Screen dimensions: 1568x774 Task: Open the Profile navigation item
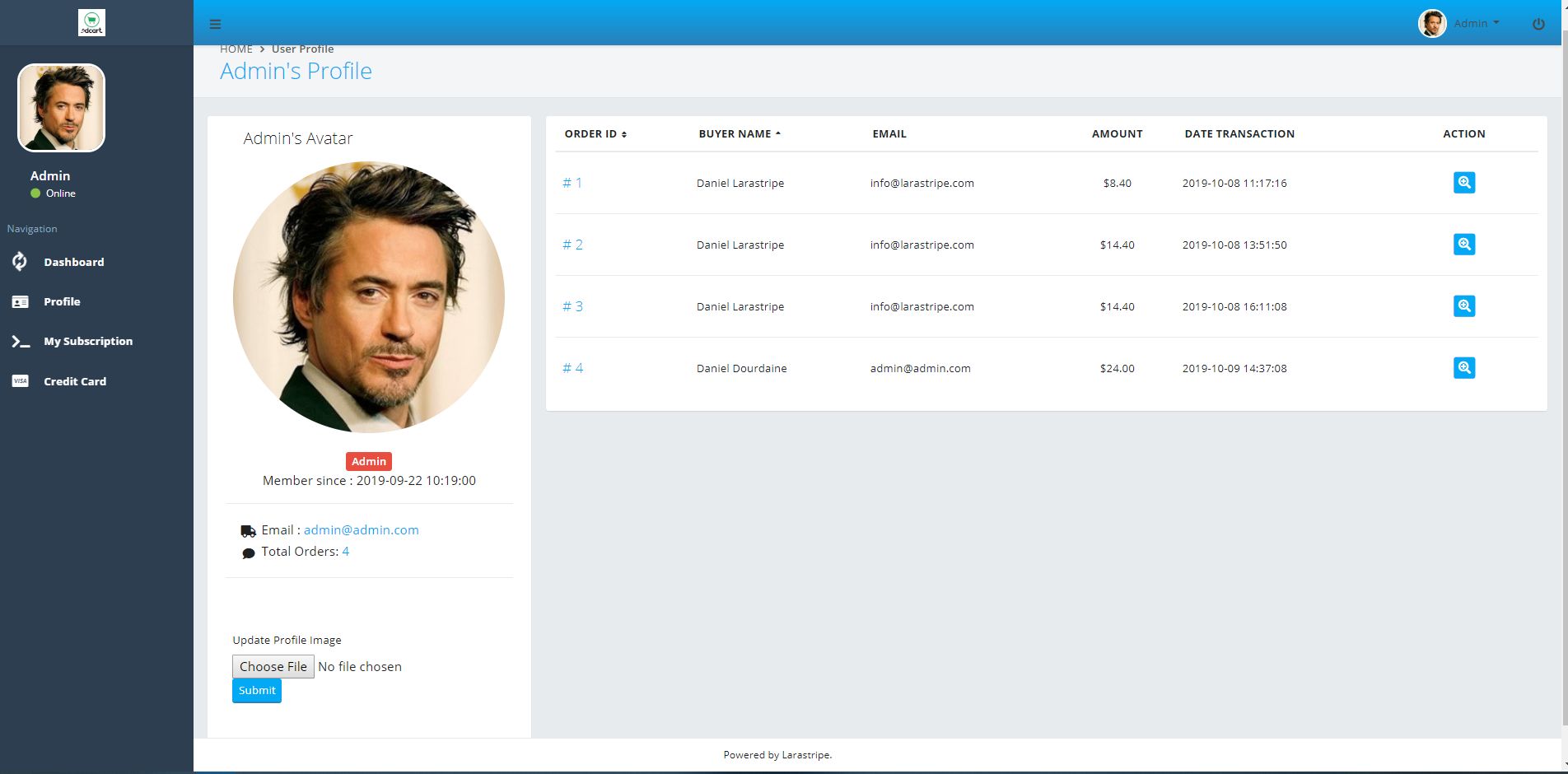tap(62, 301)
